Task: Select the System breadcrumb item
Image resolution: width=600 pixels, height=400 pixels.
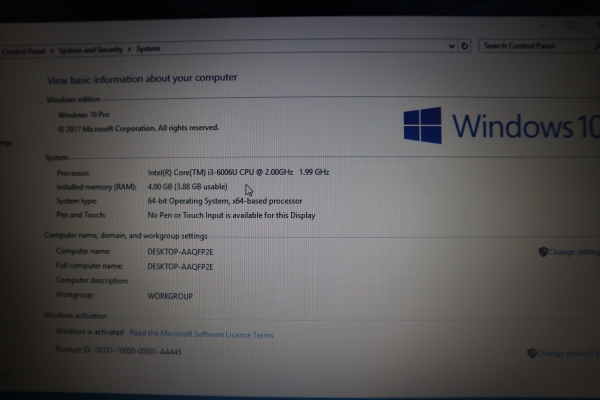Action: click(148, 49)
